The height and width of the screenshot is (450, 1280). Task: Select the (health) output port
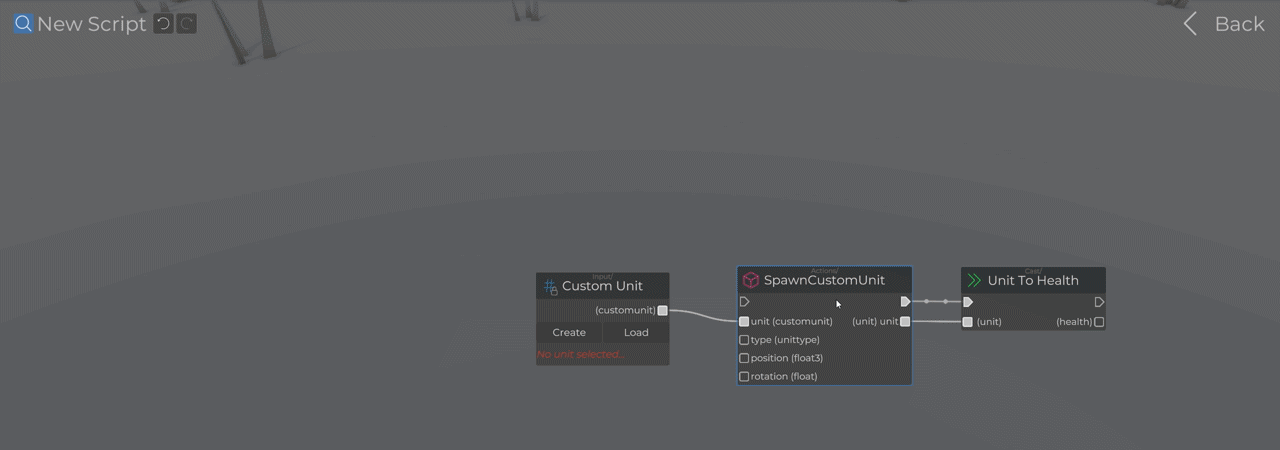[1099, 322]
